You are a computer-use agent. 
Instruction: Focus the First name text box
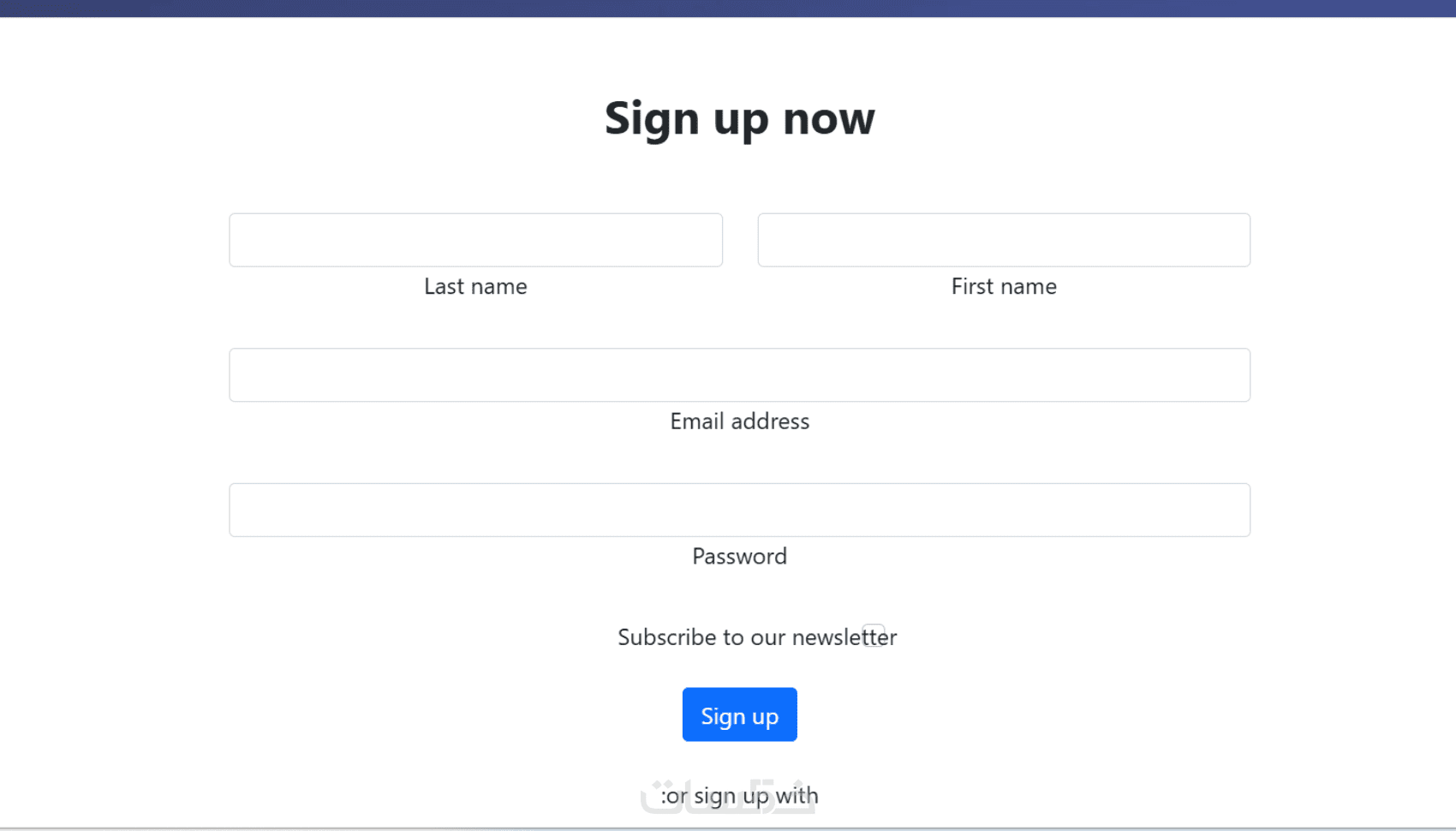tap(1004, 240)
